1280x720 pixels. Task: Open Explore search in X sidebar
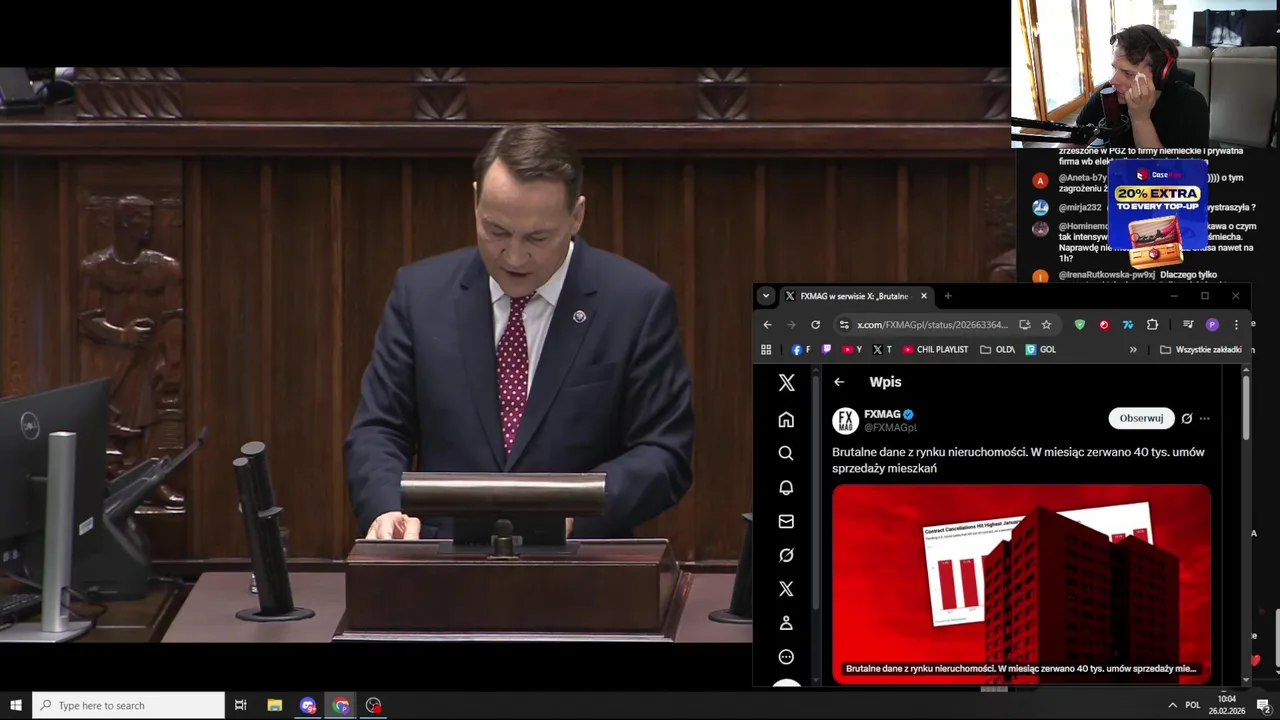pos(786,453)
